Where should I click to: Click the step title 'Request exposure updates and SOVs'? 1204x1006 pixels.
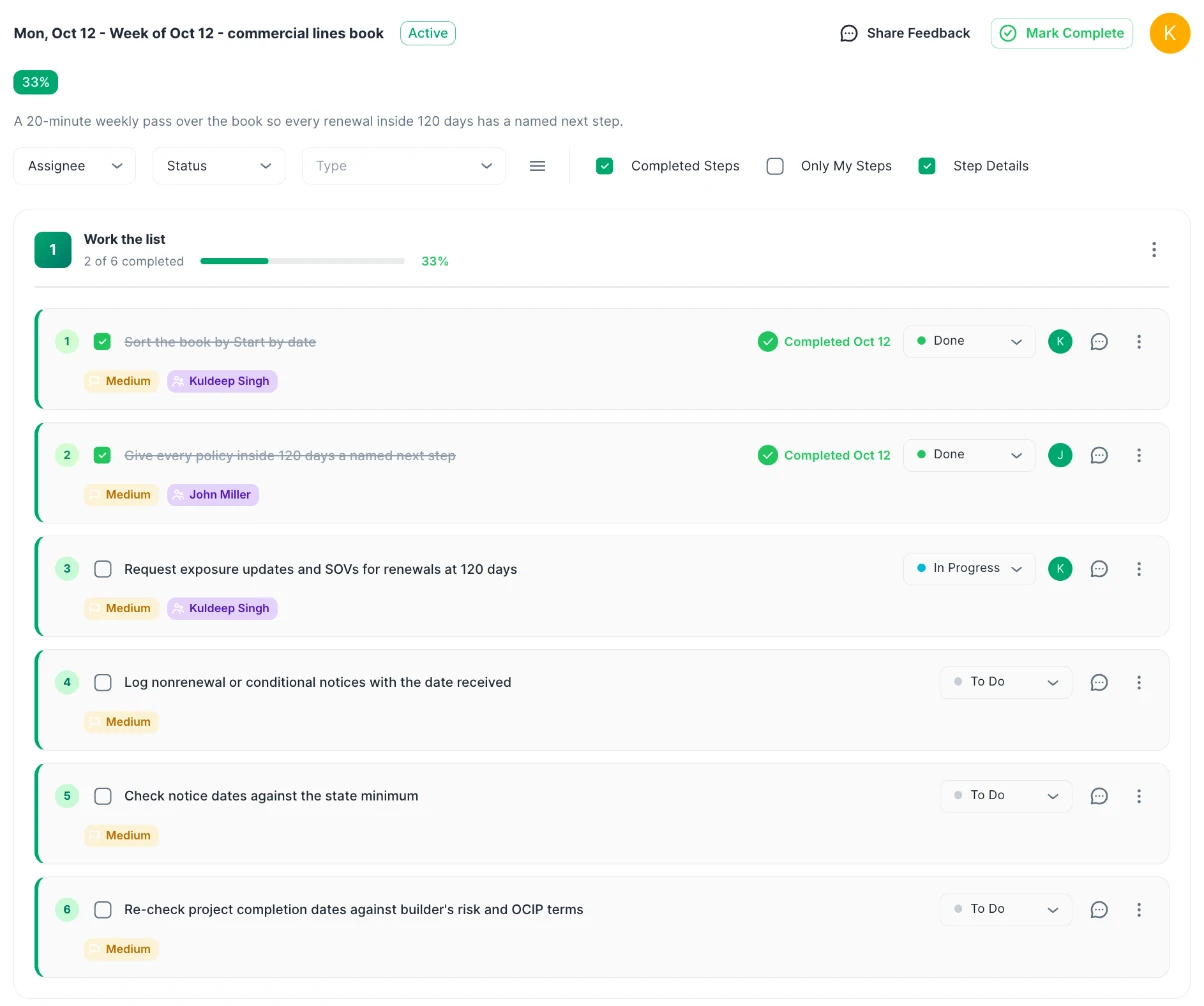[320, 569]
